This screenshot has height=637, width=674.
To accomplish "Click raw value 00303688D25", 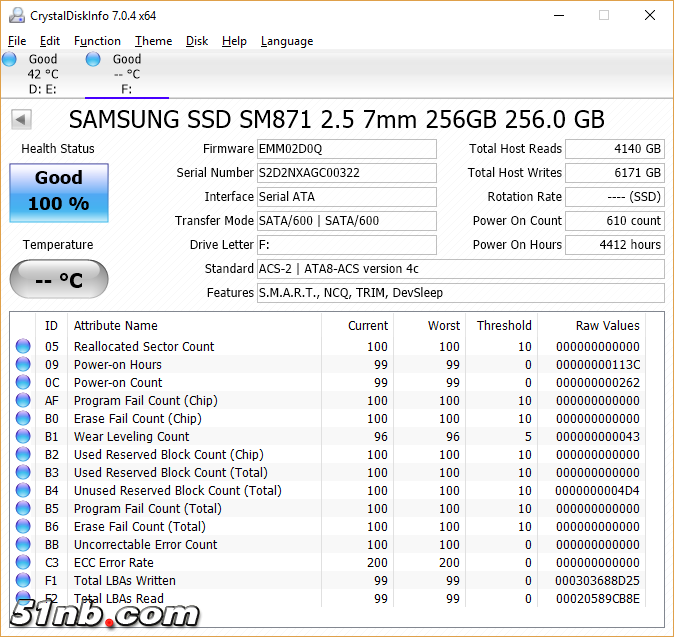I will point(597,581).
